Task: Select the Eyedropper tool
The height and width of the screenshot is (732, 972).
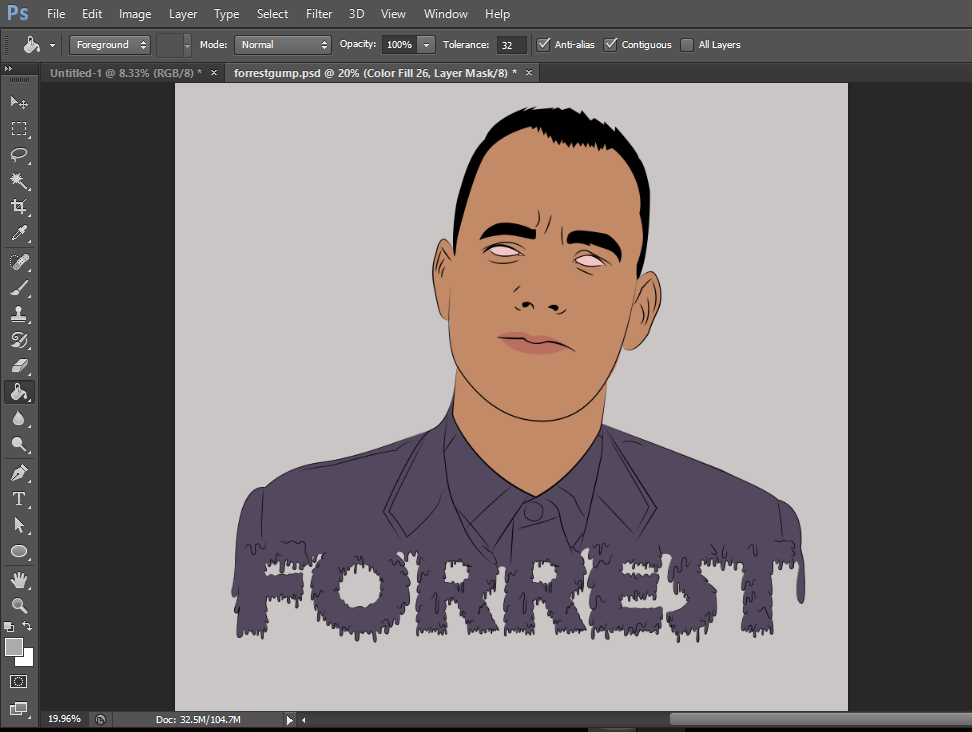Action: click(x=19, y=234)
